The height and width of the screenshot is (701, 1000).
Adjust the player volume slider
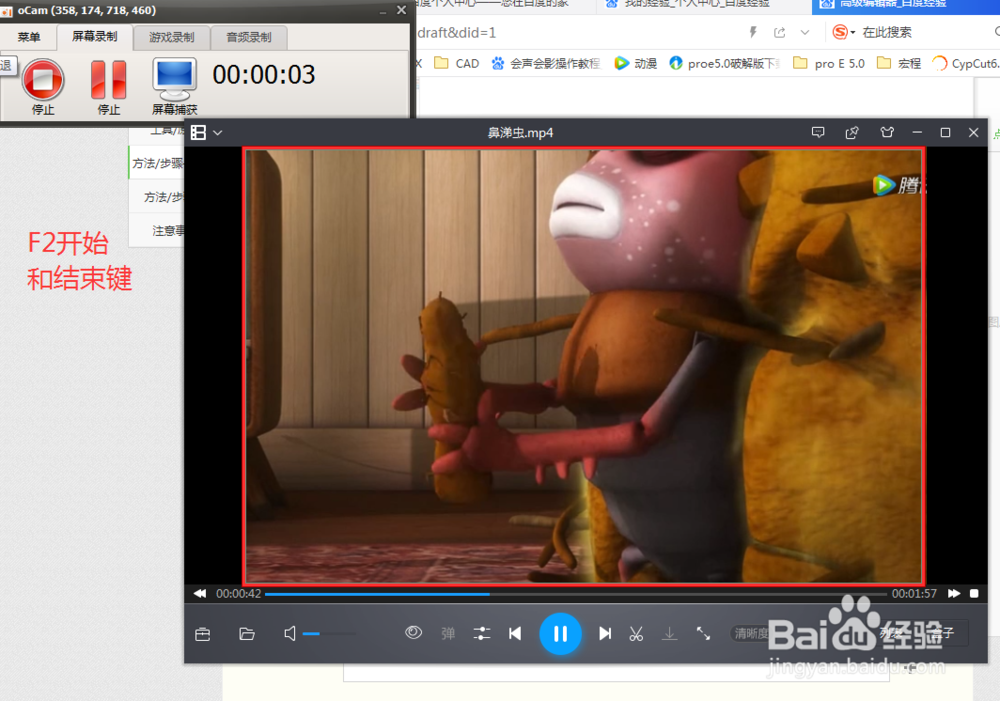tap(329, 634)
